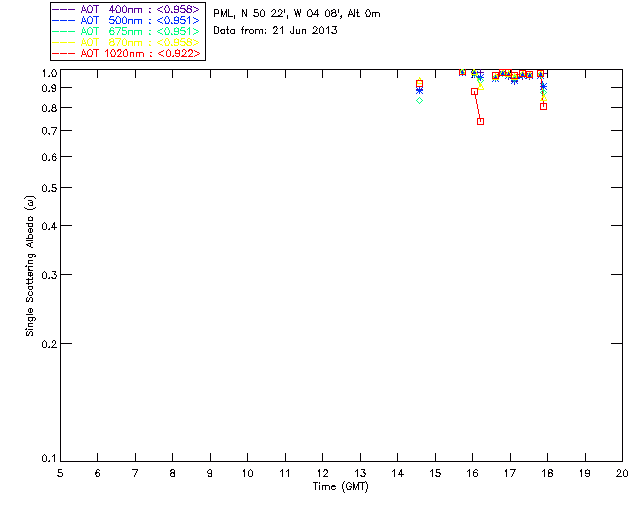Click the x-axis tick label 14
This screenshot has height=512, width=640.
point(398,473)
